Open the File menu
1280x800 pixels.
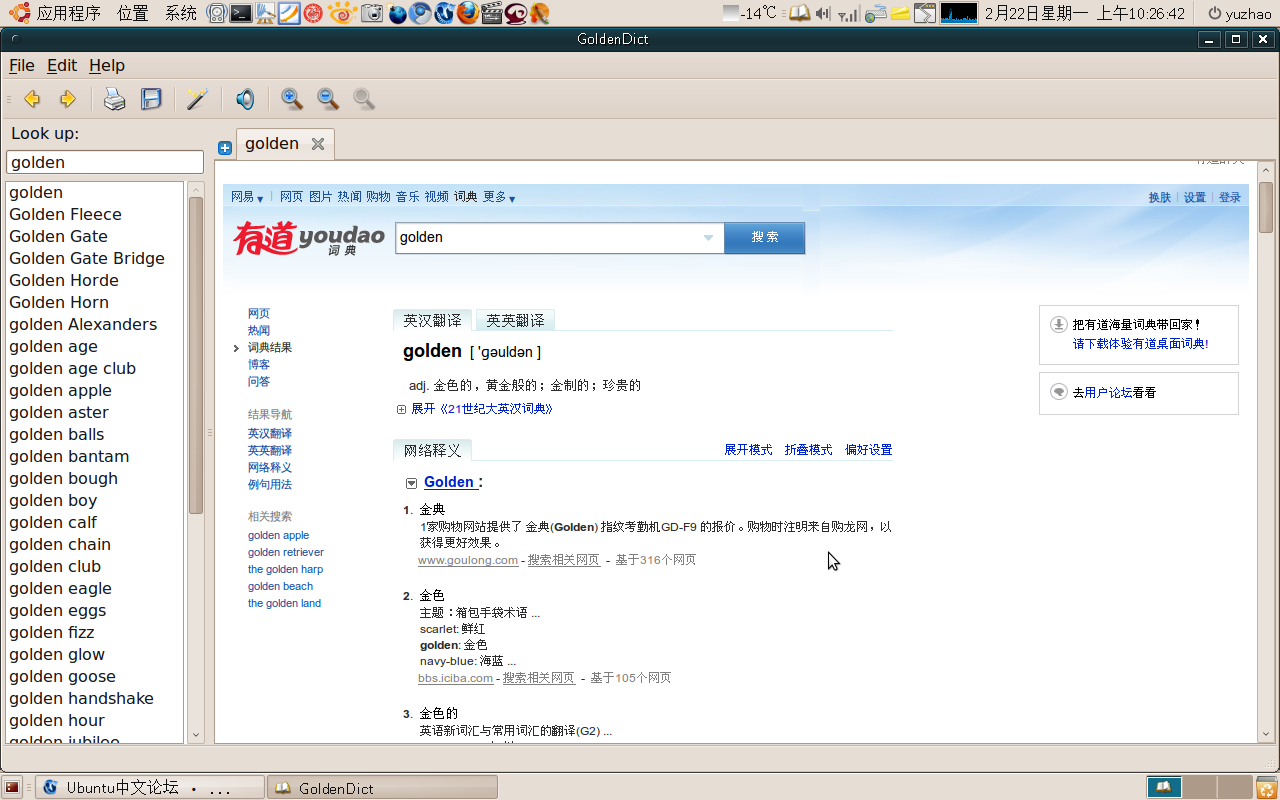(22, 65)
